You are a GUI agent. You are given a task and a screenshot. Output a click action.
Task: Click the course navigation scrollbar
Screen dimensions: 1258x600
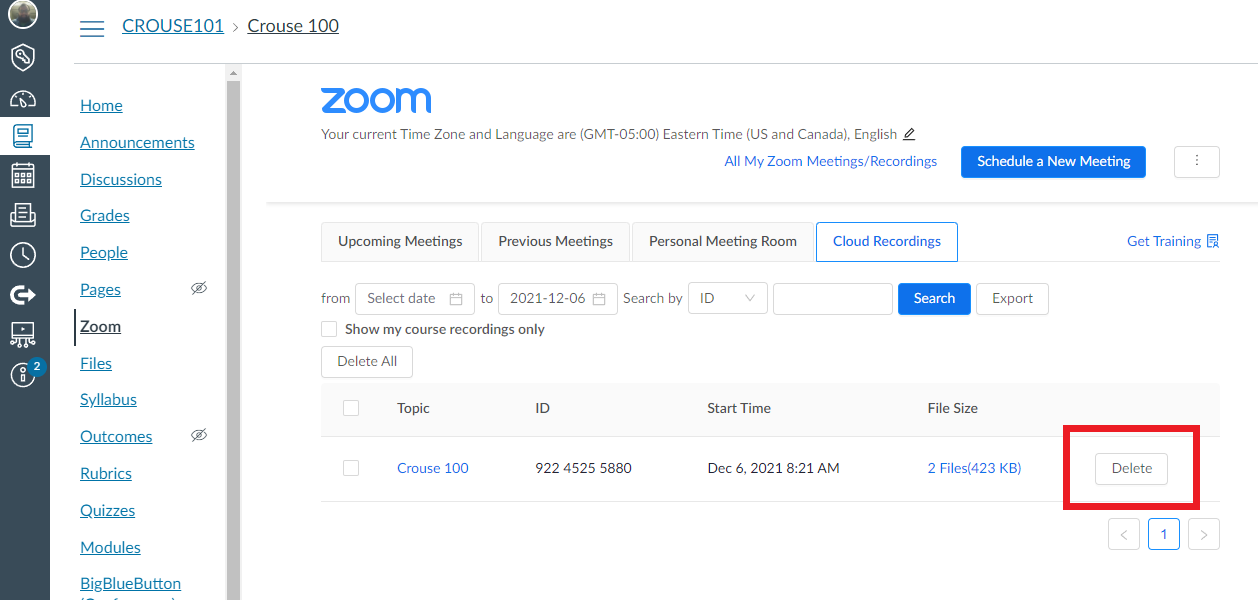tap(233, 340)
